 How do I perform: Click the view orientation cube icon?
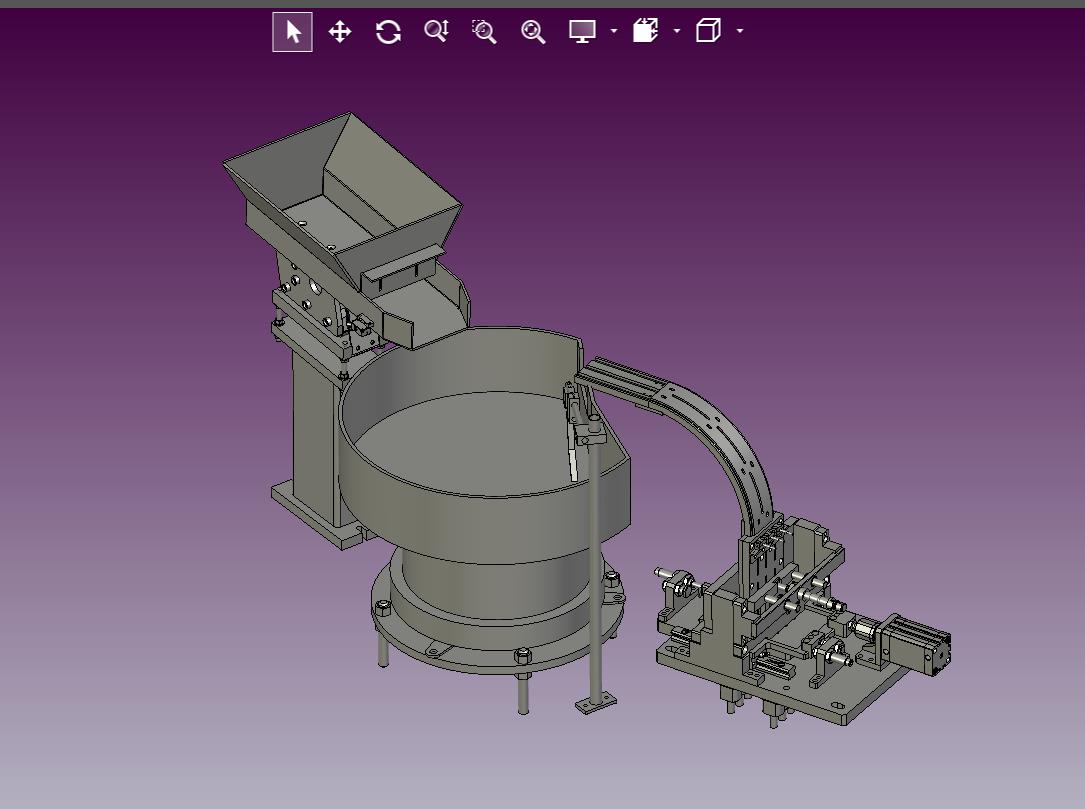[708, 31]
